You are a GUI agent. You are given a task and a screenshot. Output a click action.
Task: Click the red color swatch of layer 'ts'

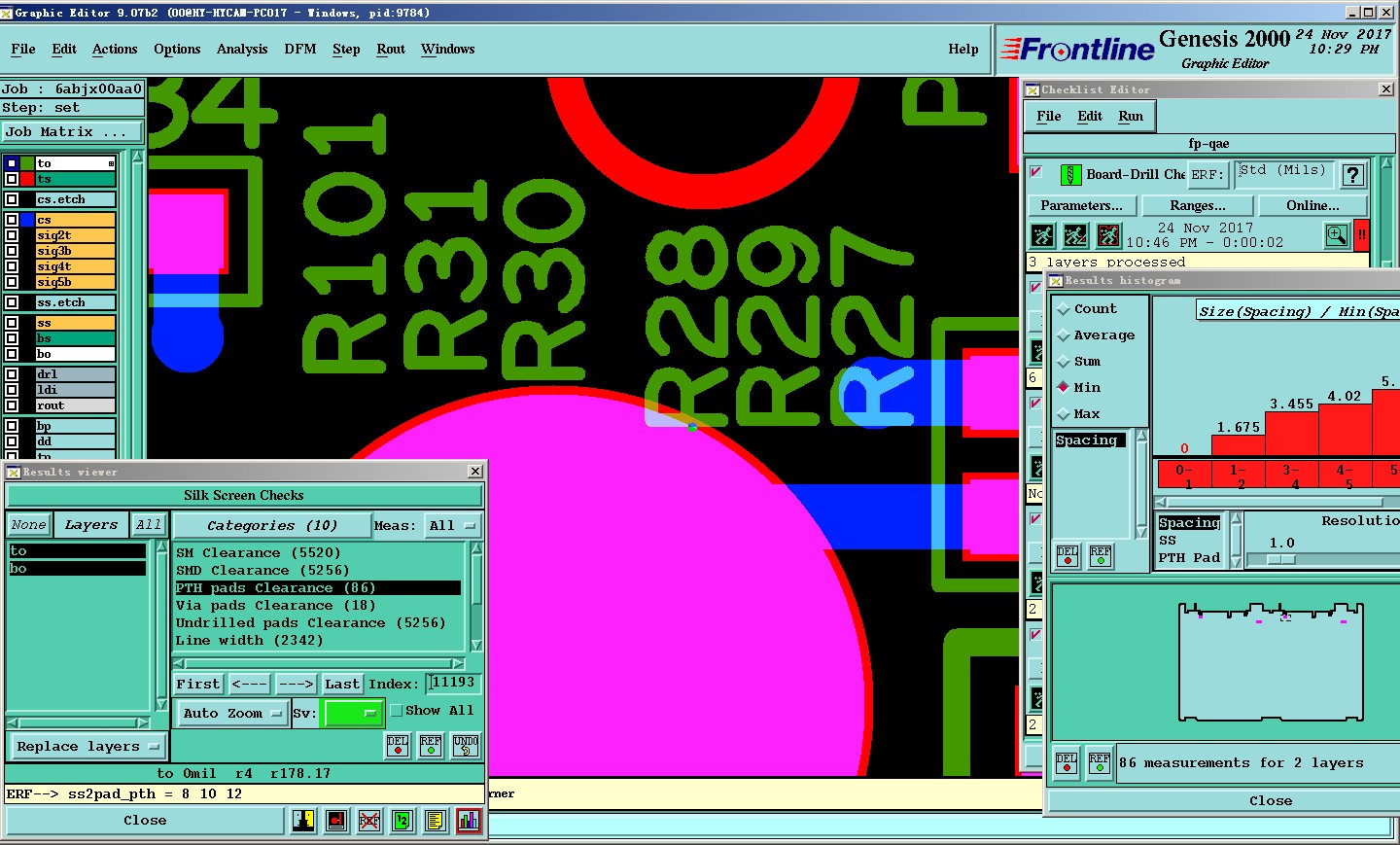pyautogui.click(x=27, y=179)
